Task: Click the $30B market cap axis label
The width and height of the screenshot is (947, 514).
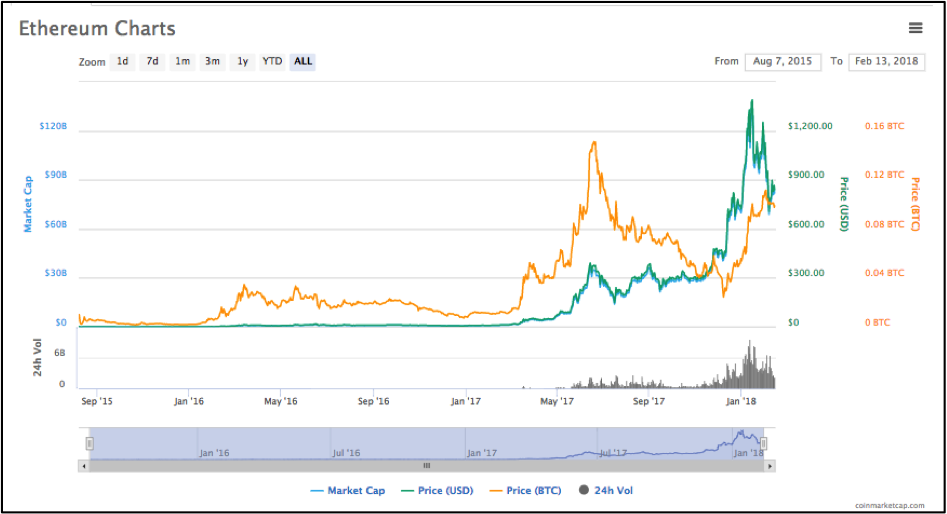Action: pyautogui.click(x=56, y=274)
